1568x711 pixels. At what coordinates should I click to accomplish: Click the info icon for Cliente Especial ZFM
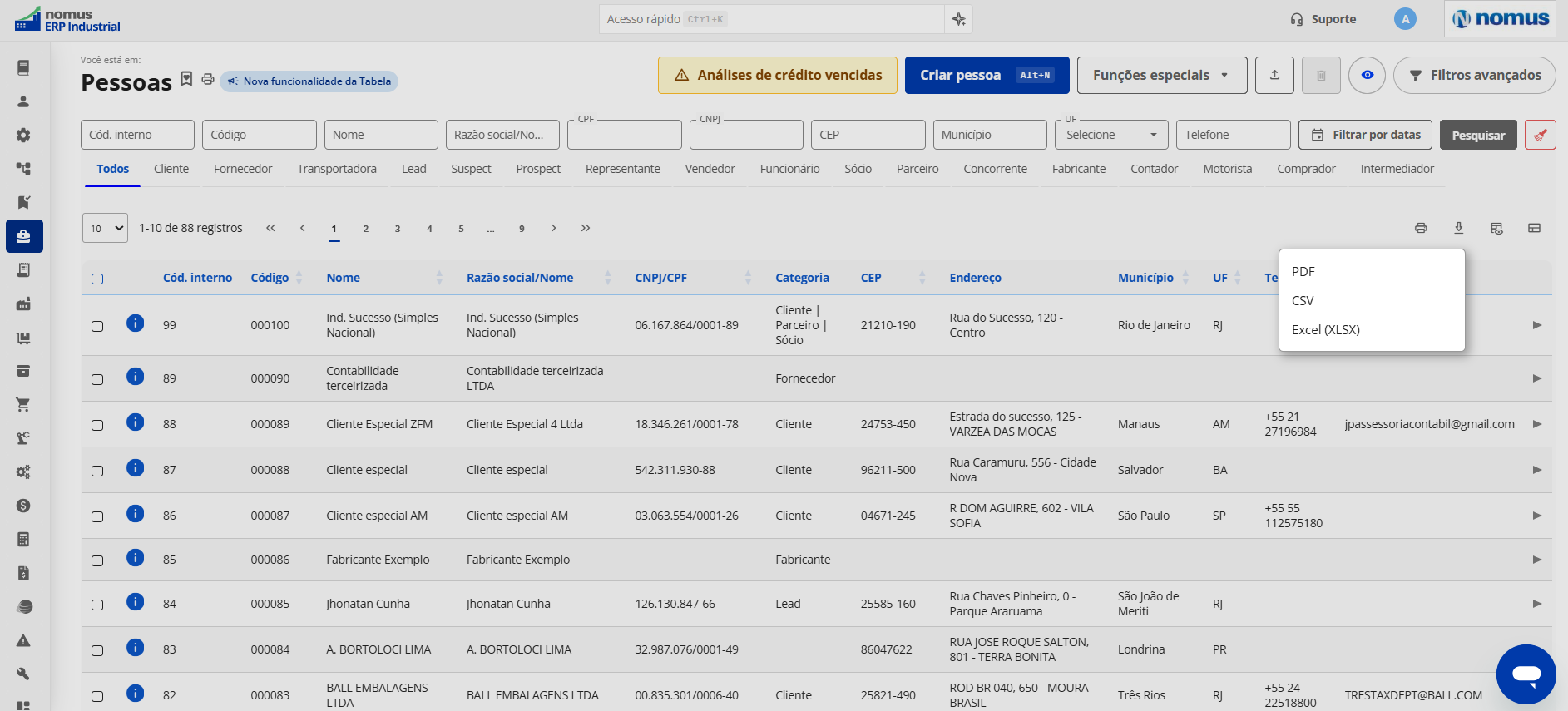[x=135, y=422]
